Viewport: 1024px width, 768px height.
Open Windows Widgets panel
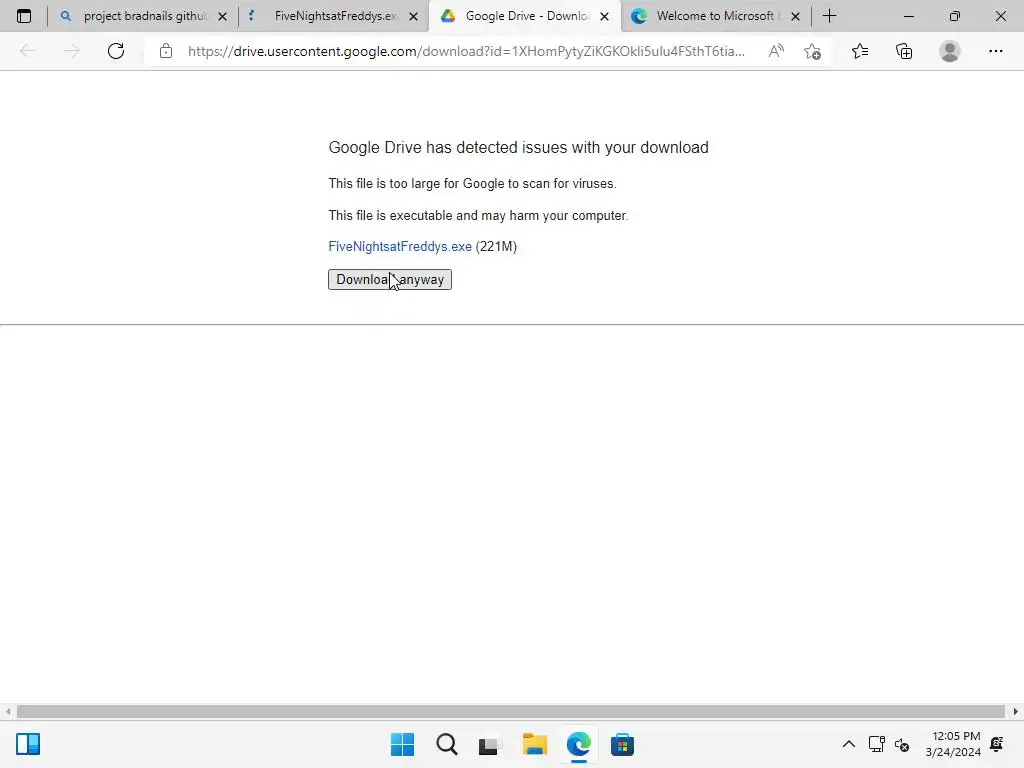pos(28,744)
